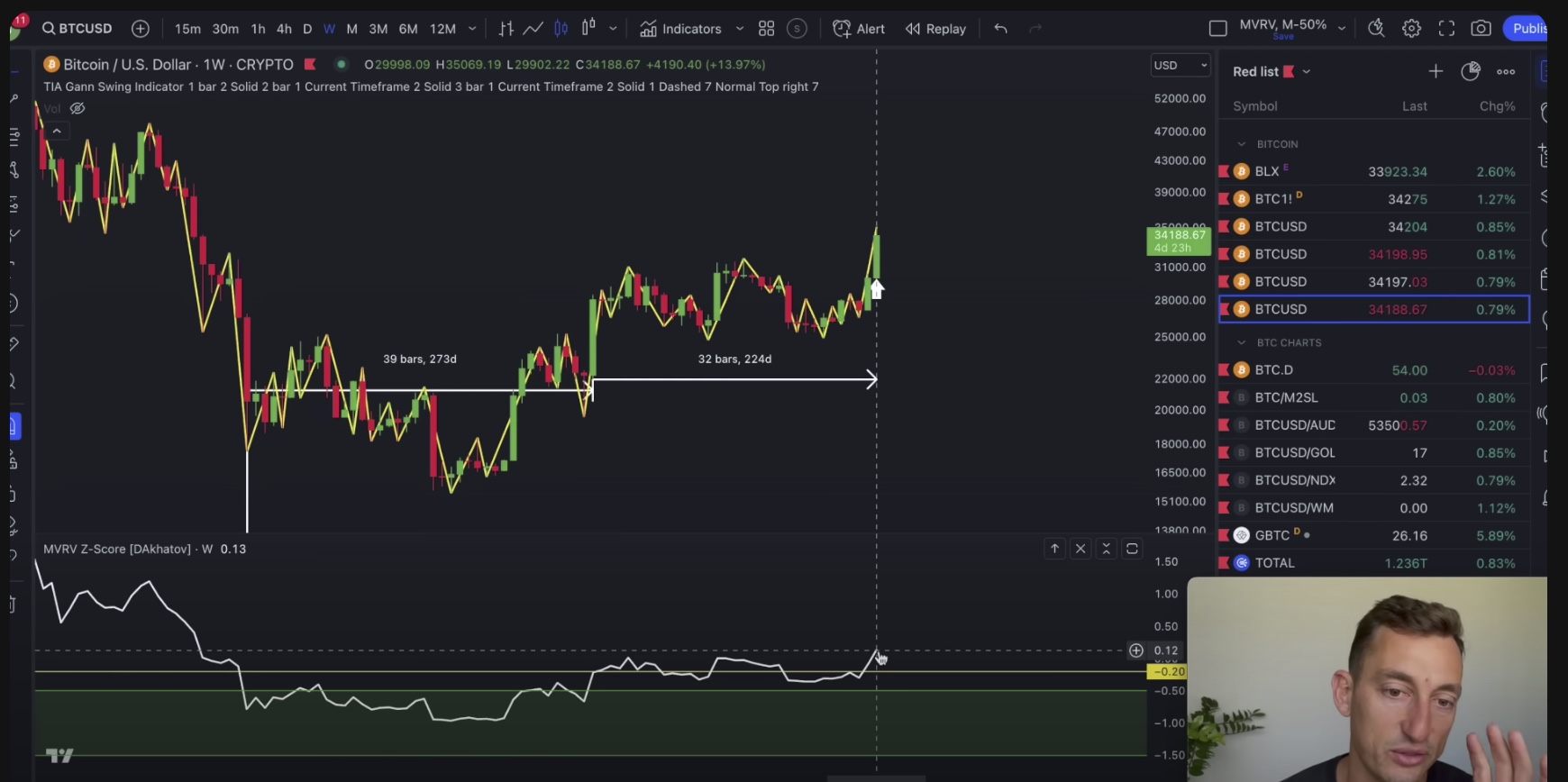Toggle the red flag on the BTC1! row
1568x782 pixels.
coord(1224,199)
